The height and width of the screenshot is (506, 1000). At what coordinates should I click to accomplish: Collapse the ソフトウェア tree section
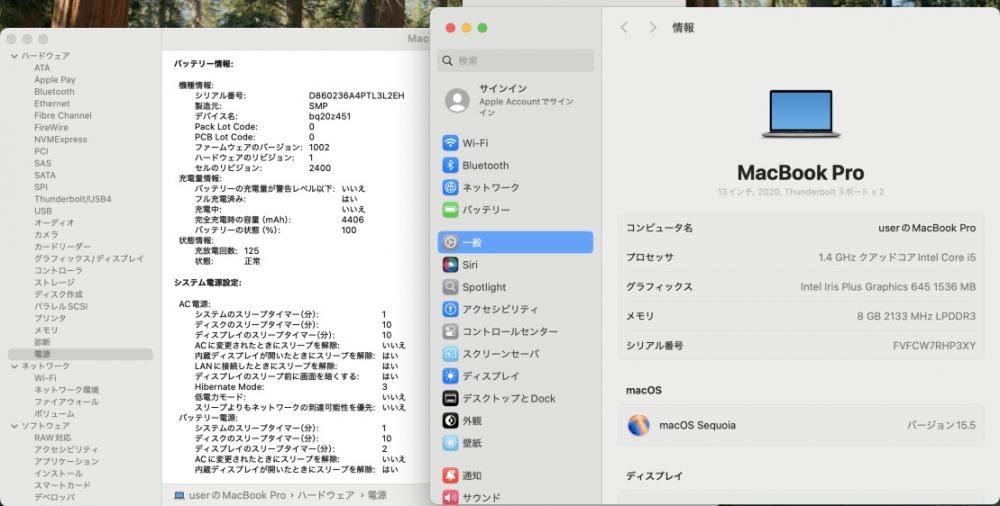click(14, 426)
